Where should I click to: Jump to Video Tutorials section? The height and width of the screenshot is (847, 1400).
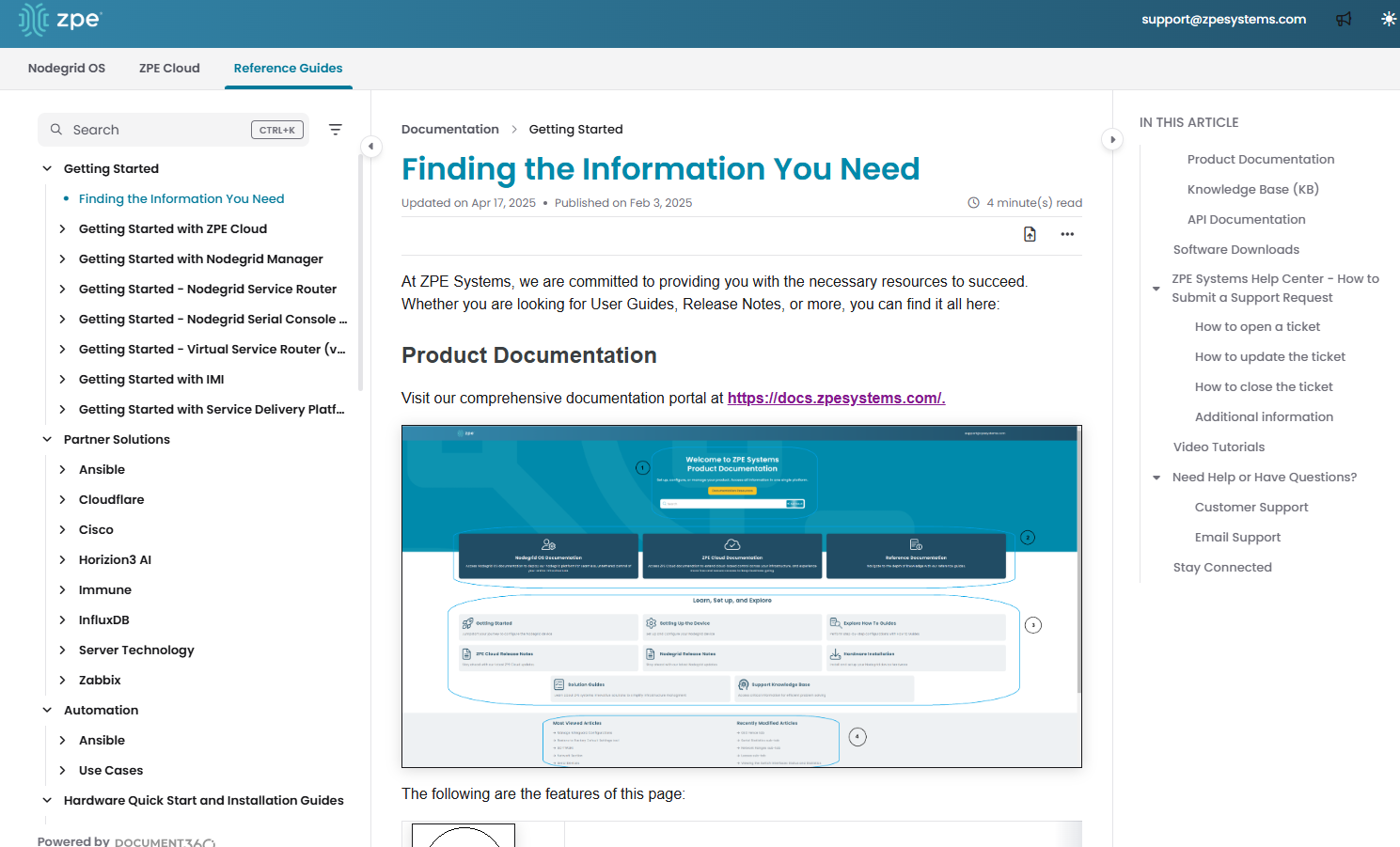pyautogui.click(x=1219, y=447)
